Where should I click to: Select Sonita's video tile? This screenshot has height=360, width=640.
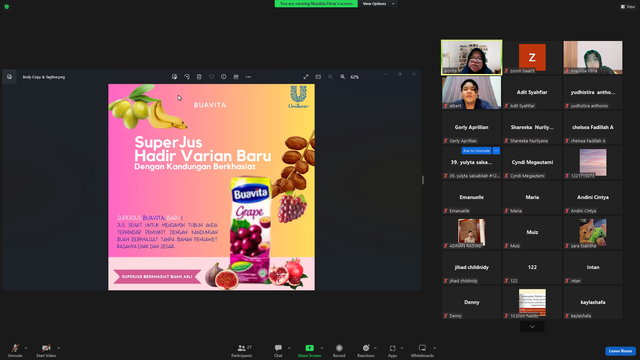click(471, 57)
